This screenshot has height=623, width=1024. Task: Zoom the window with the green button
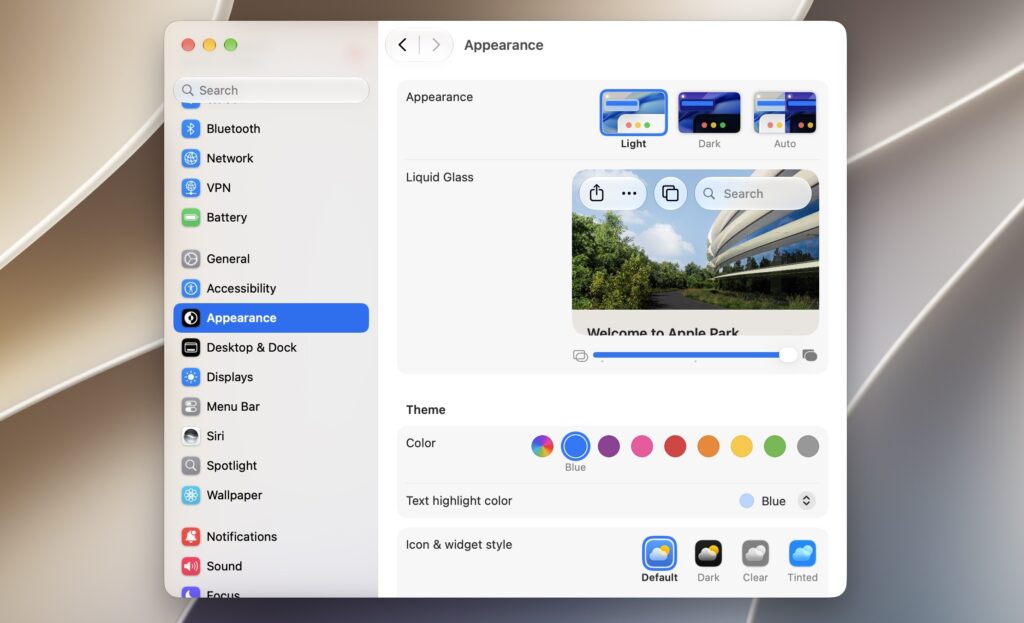(x=231, y=44)
